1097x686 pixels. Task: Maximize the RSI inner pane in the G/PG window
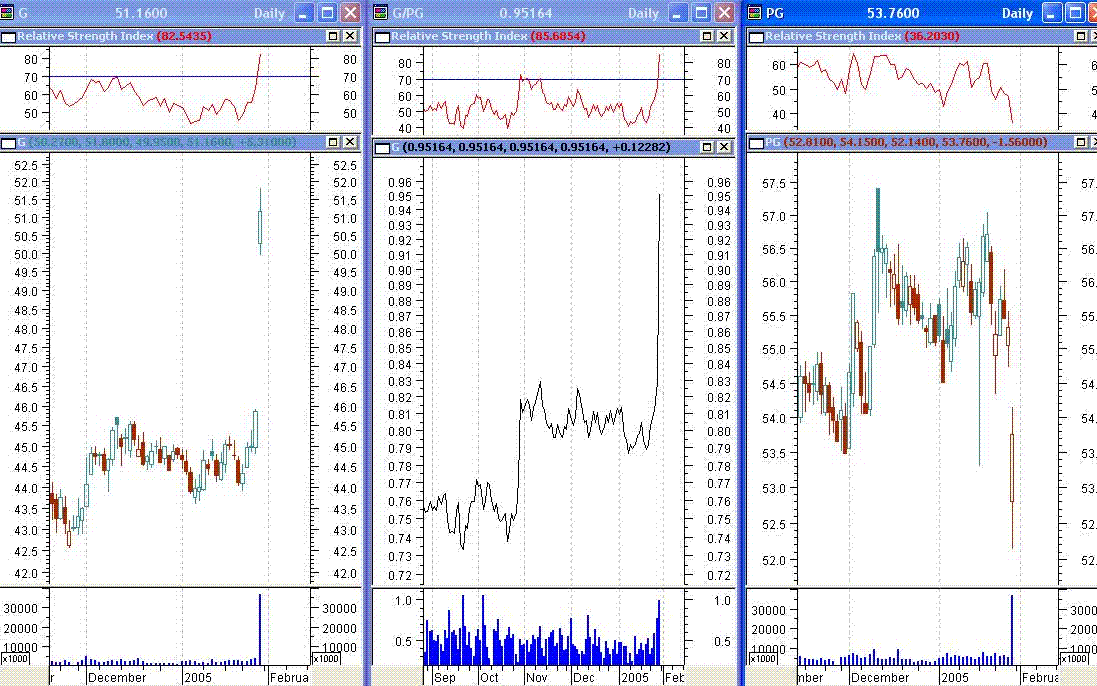(x=707, y=36)
